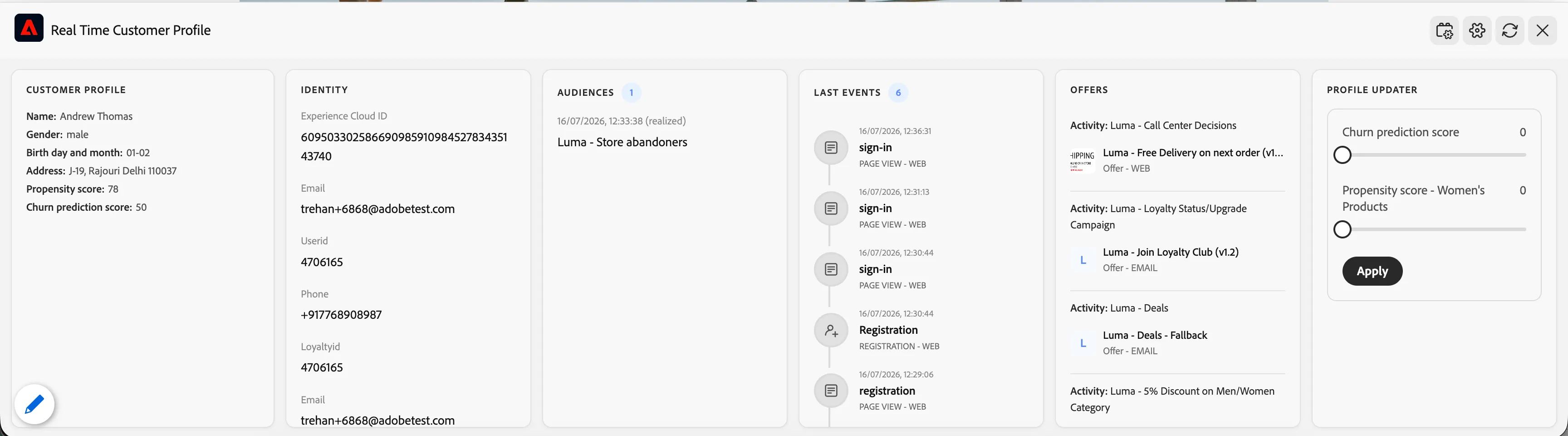Image resolution: width=1568 pixels, height=436 pixels.
Task: Click the Registration event user-plus icon
Action: coord(831,330)
